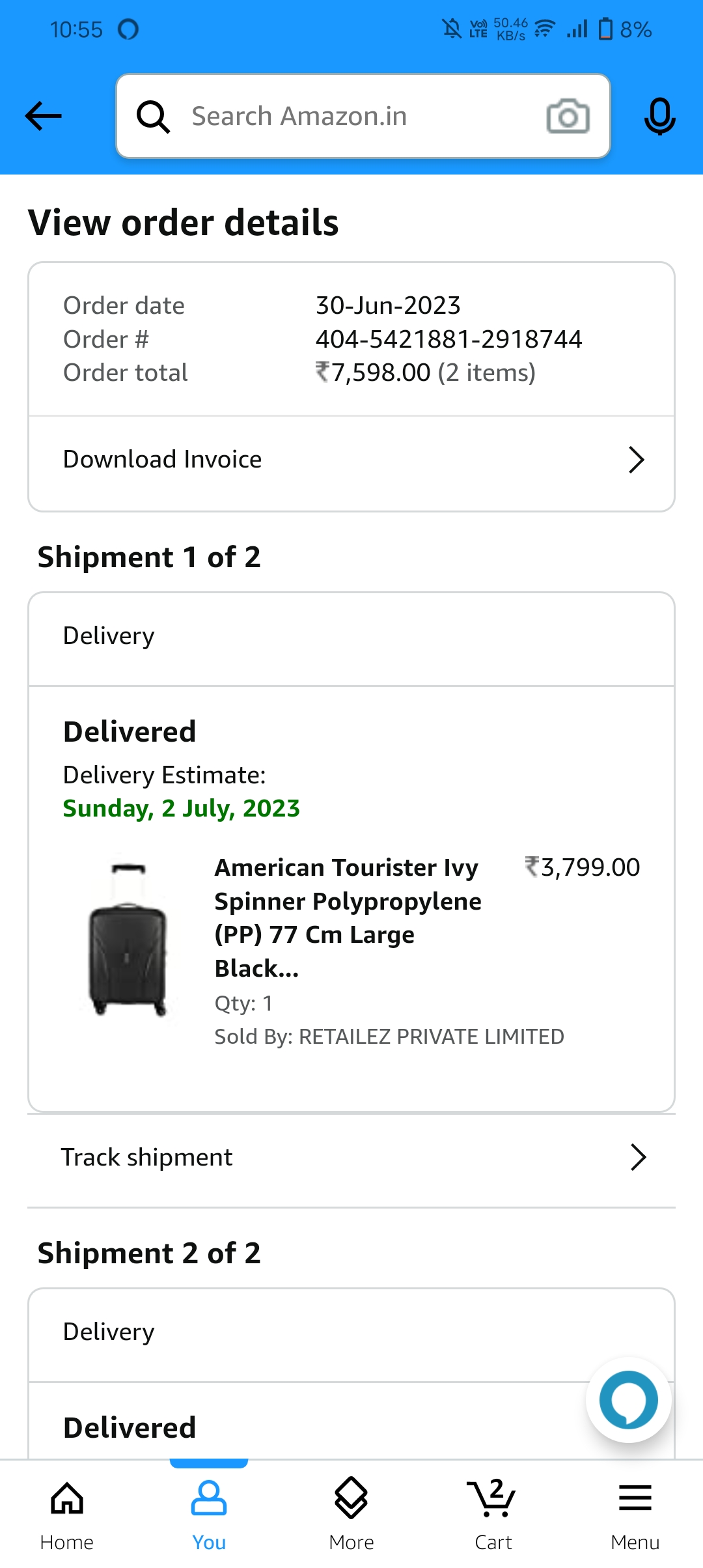Viewport: 703px width, 1568px height.
Task: Open American Tourister Ivy Spinner product title
Action: click(x=348, y=917)
